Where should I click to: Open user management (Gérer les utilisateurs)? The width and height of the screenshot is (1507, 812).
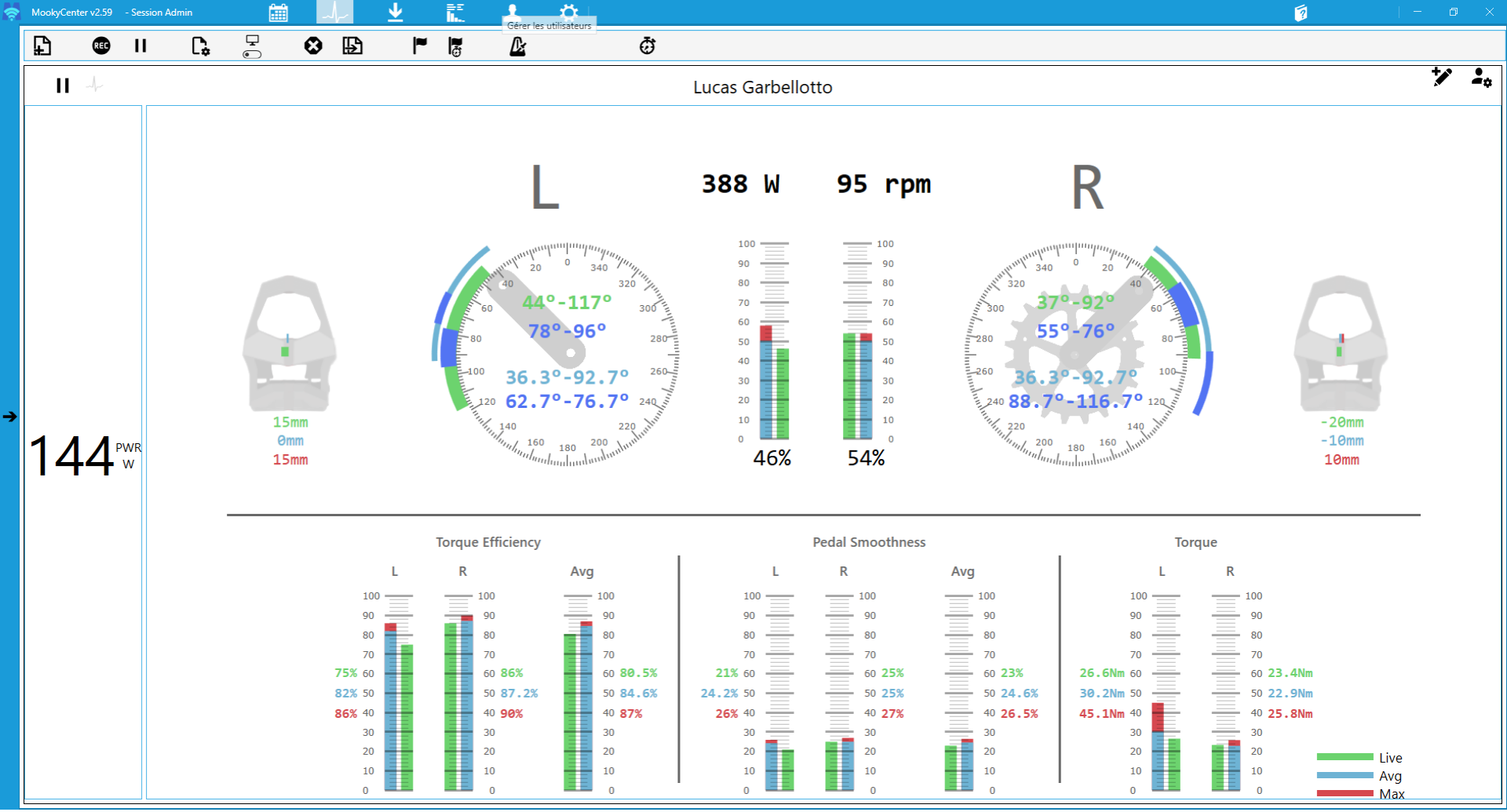click(x=513, y=11)
